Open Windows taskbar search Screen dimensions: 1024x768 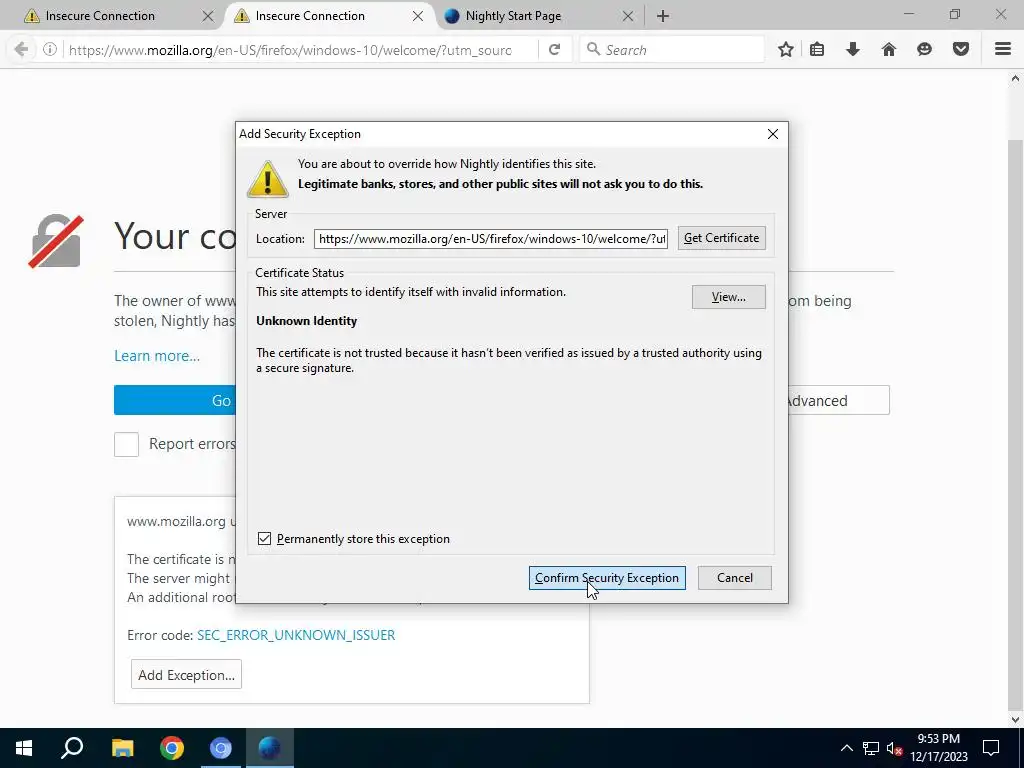coord(72,748)
